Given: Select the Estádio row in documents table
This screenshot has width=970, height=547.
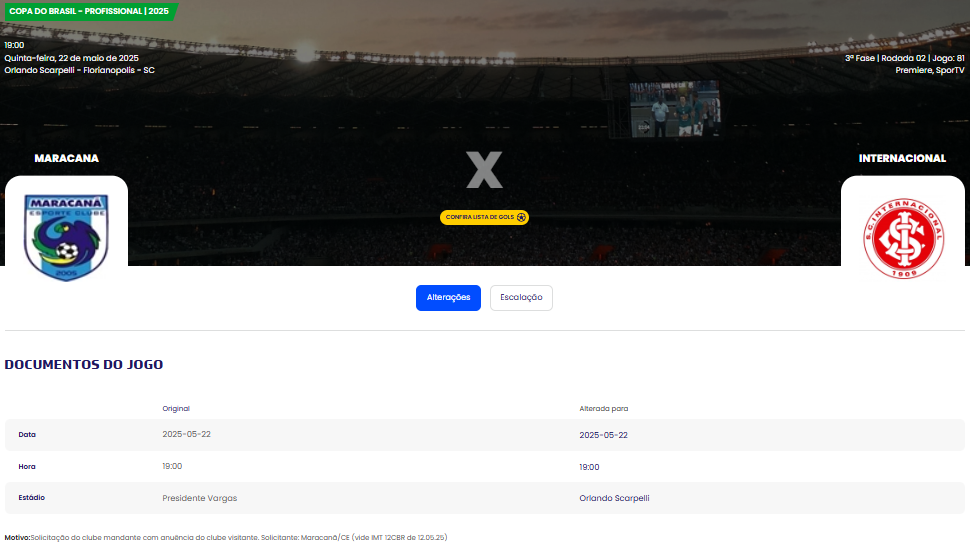Looking at the screenshot, I should 485,498.
